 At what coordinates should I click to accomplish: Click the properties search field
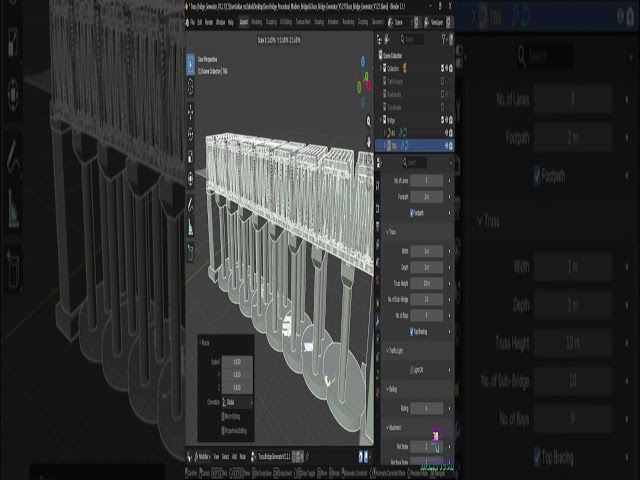pyautogui.click(x=414, y=162)
